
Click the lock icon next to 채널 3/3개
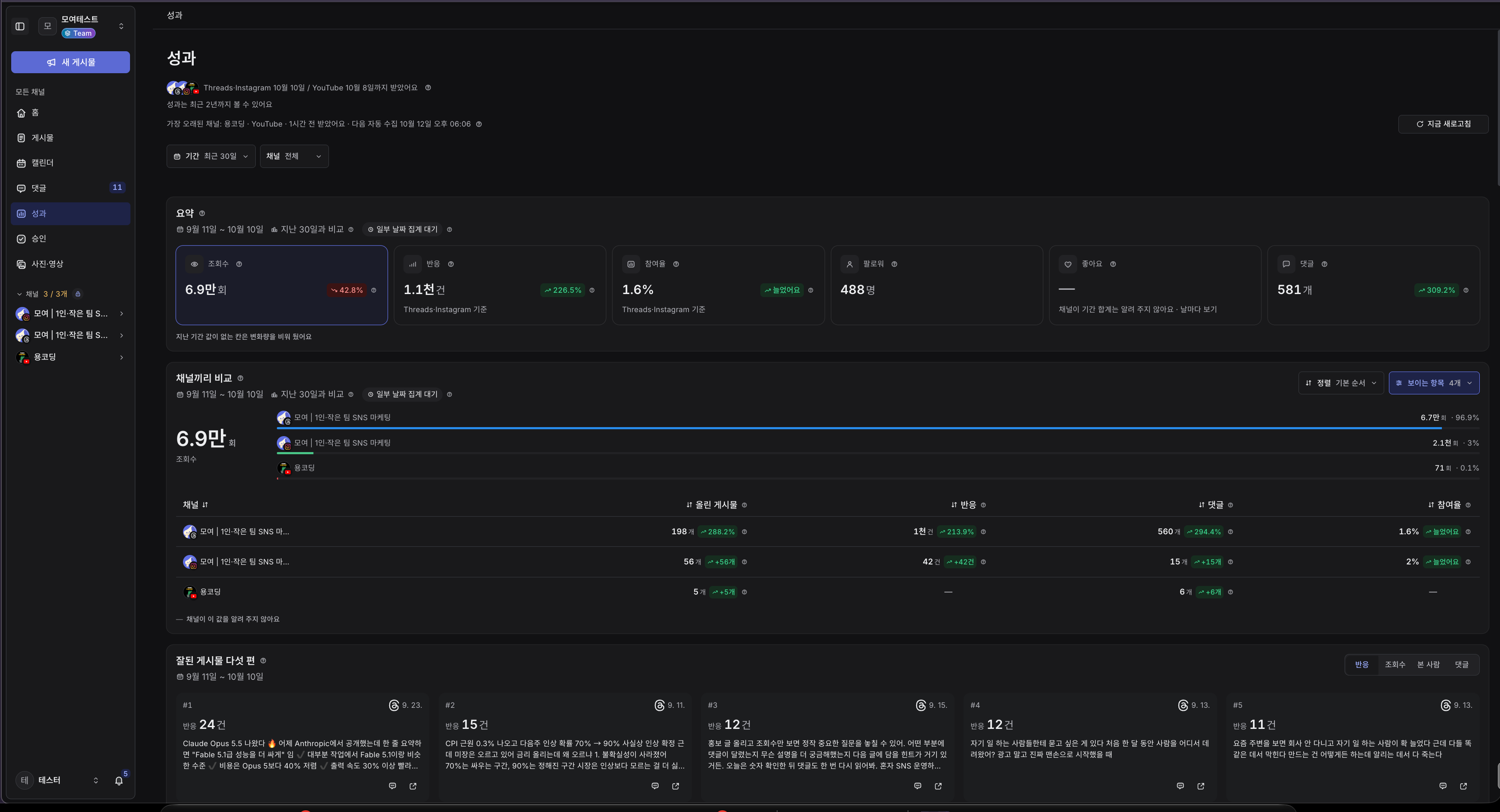pos(78,294)
